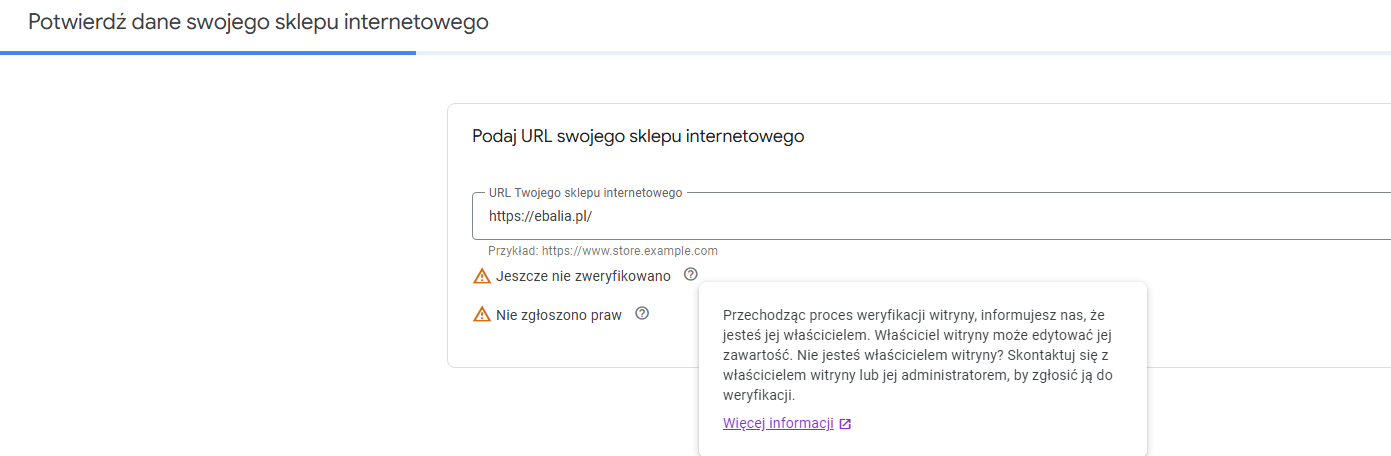Select the Nie zgłoszono praw status text
The image size is (1391, 456).
(559, 315)
